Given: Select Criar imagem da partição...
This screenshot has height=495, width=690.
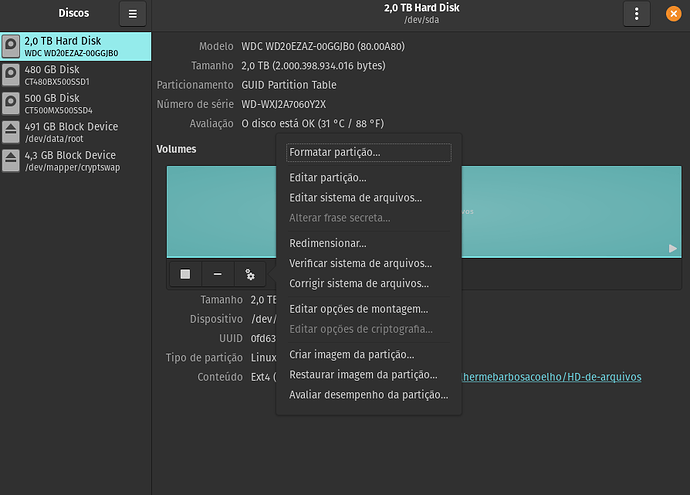Looking at the screenshot, I should (369, 355).
